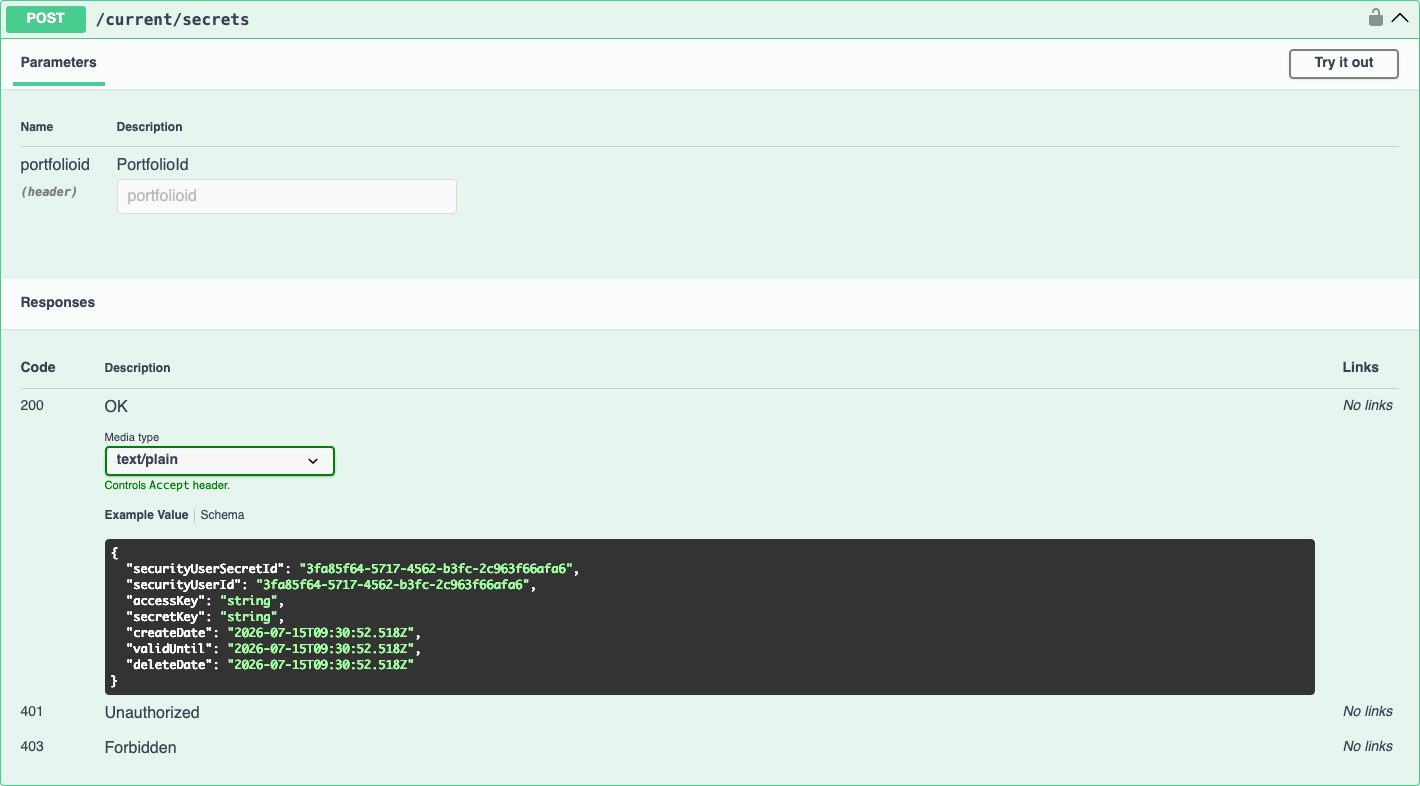Image resolution: width=1420 pixels, height=786 pixels.
Task: Click the Unauthorized description
Action: click(152, 713)
